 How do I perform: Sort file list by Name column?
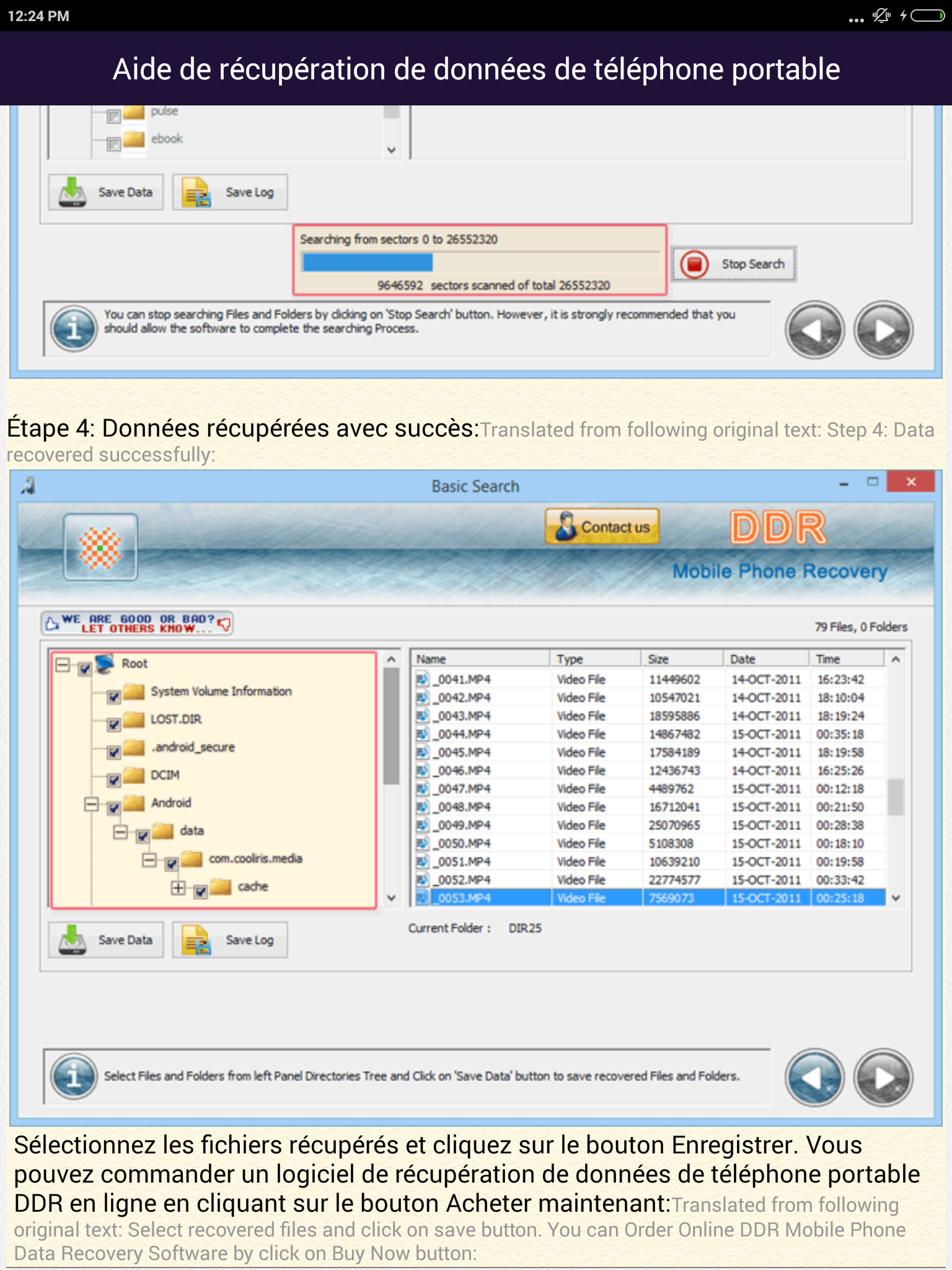pyautogui.click(x=480, y=659)
